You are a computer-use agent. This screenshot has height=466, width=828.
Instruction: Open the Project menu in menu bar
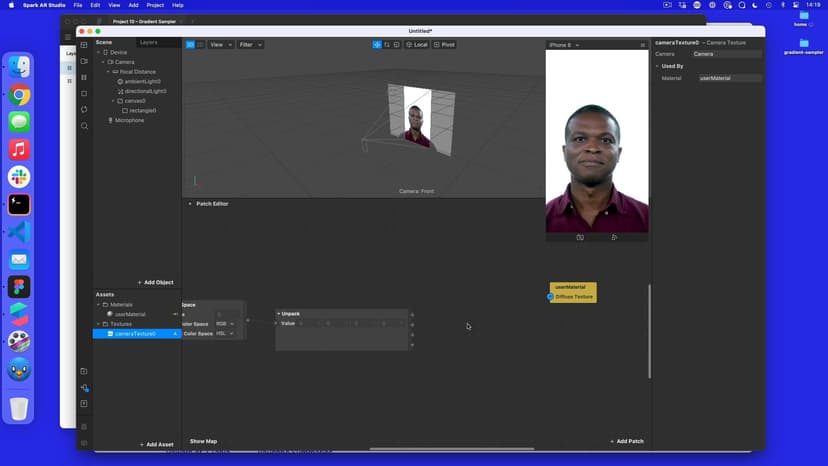(x=152, y=5)
